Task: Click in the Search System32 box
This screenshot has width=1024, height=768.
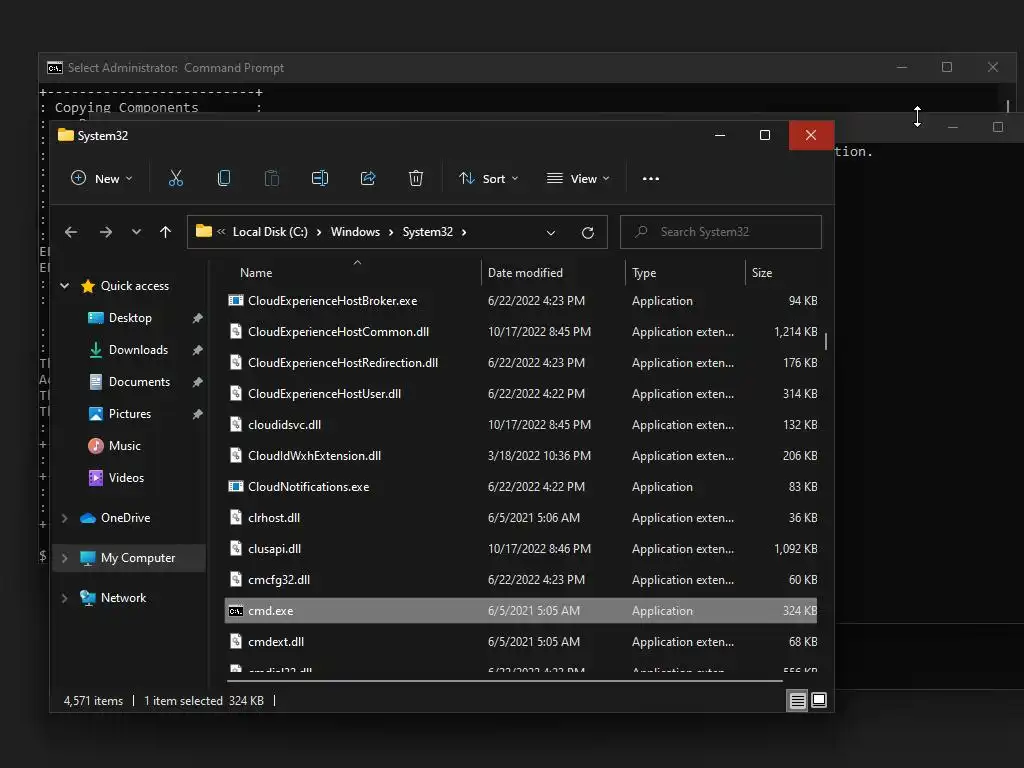Action: tap(720, 232)
